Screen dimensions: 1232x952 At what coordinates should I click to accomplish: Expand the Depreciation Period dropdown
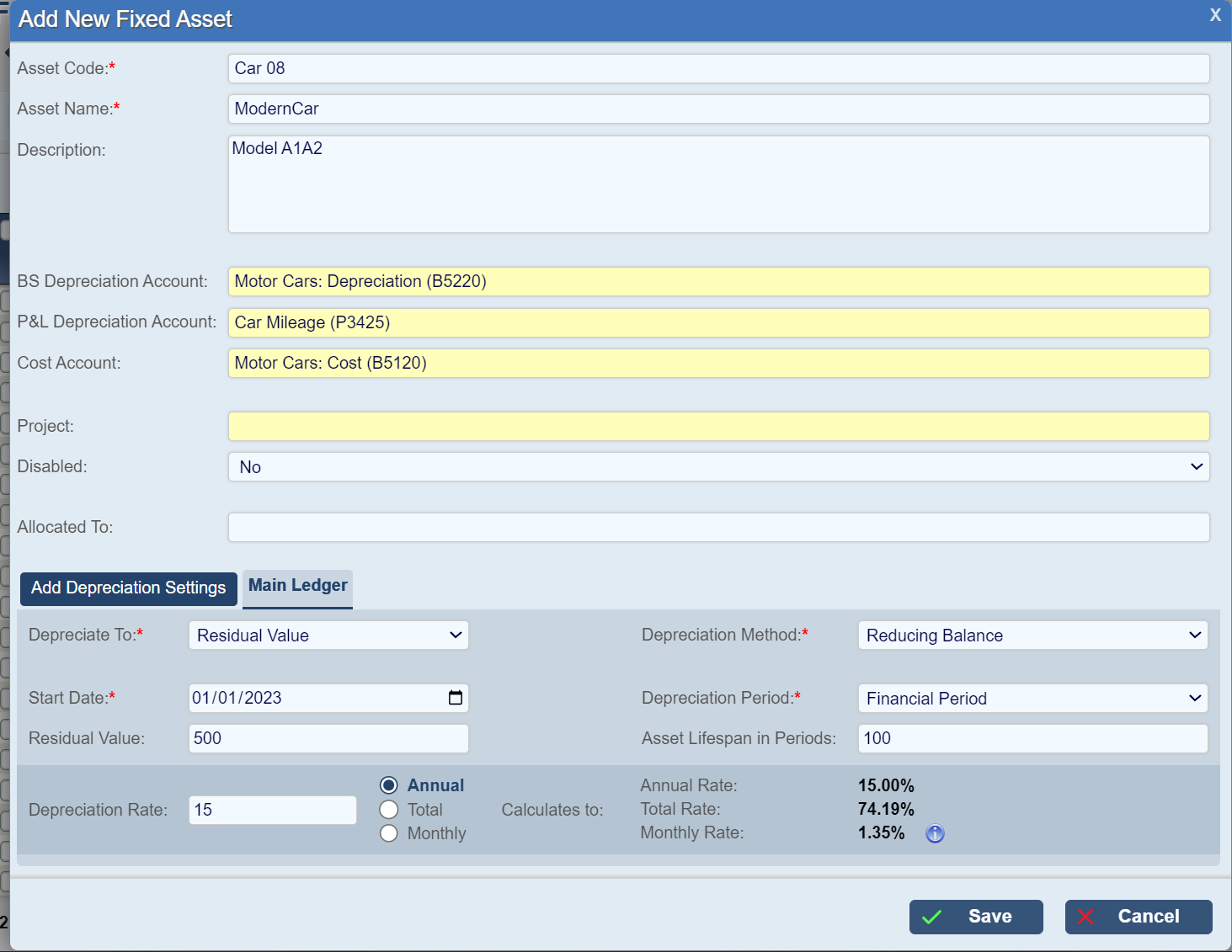point(1032,699)
